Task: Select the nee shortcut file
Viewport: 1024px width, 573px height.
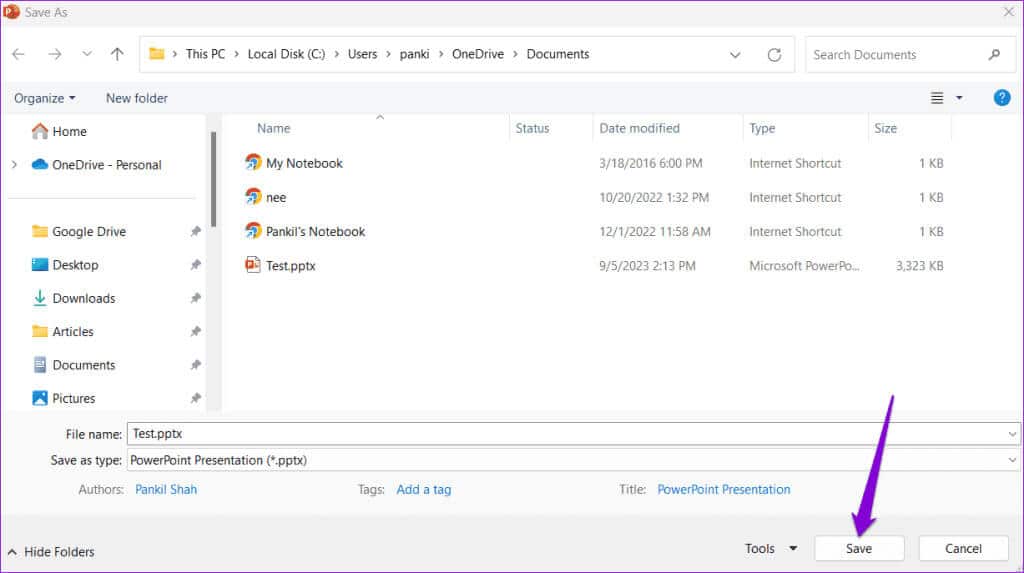Action: coord(276,197)
